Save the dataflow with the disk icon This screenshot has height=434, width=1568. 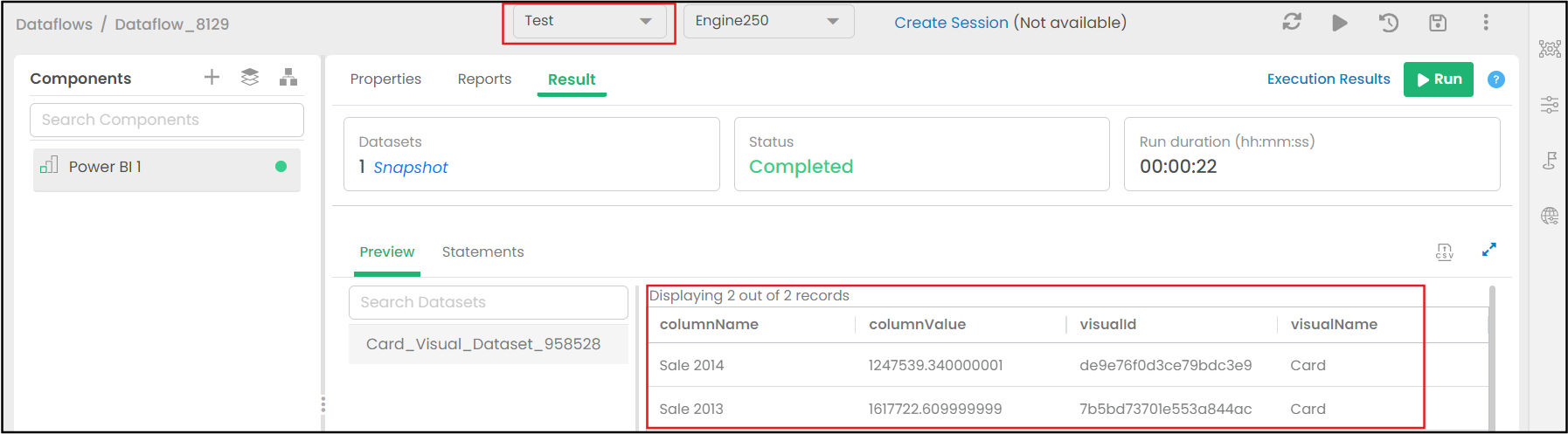click(1438, 23)
